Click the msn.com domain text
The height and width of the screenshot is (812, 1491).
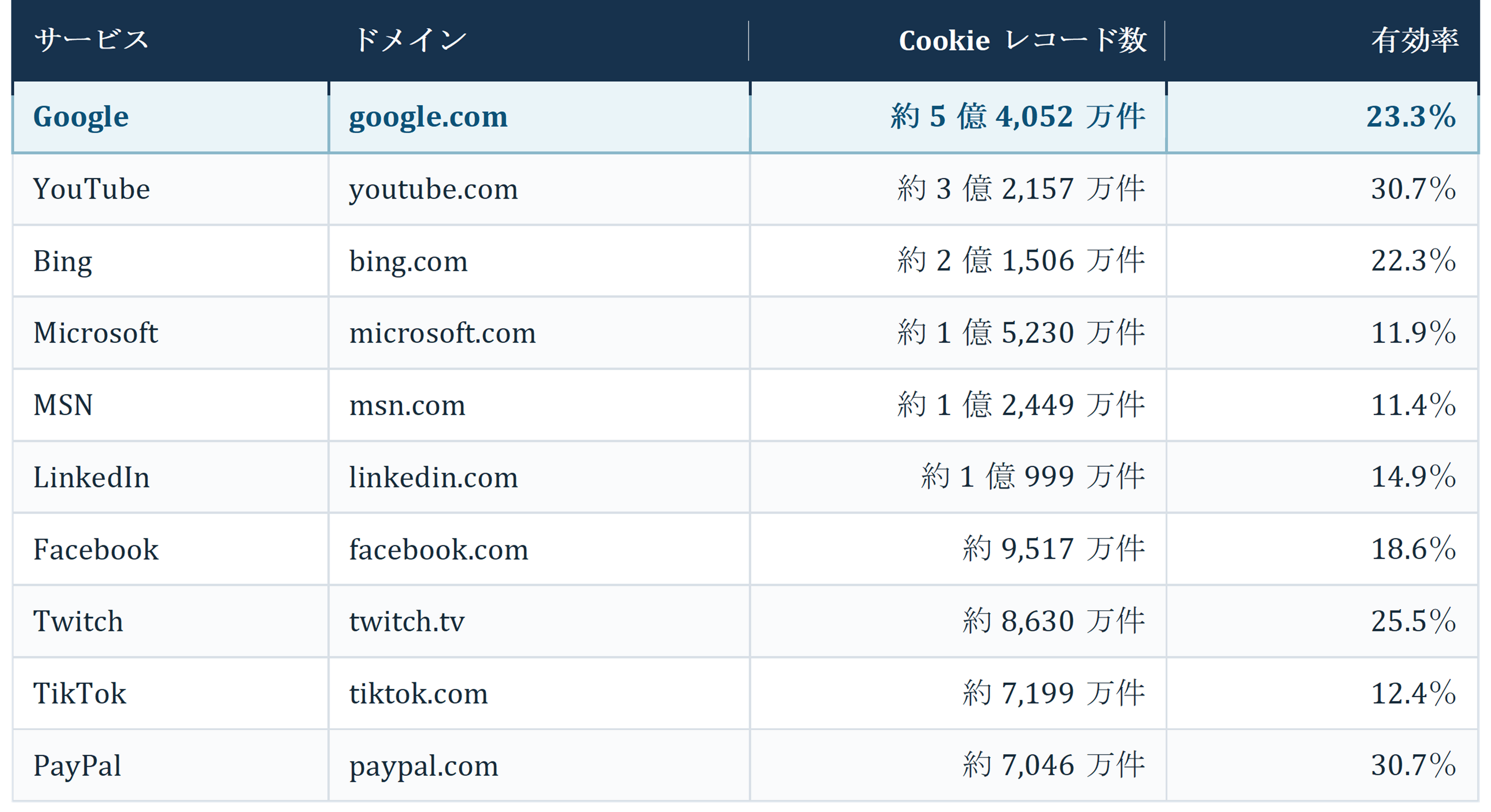tap(407, 405)
